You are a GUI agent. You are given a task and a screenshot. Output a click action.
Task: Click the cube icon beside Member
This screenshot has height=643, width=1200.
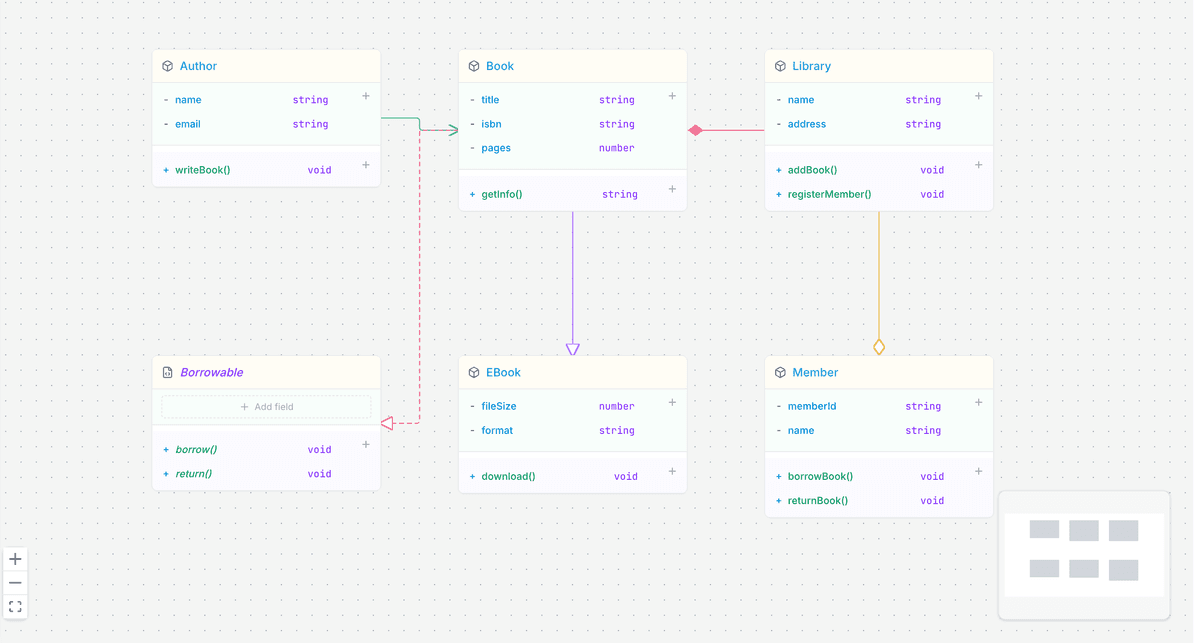[x=780, y=372]
